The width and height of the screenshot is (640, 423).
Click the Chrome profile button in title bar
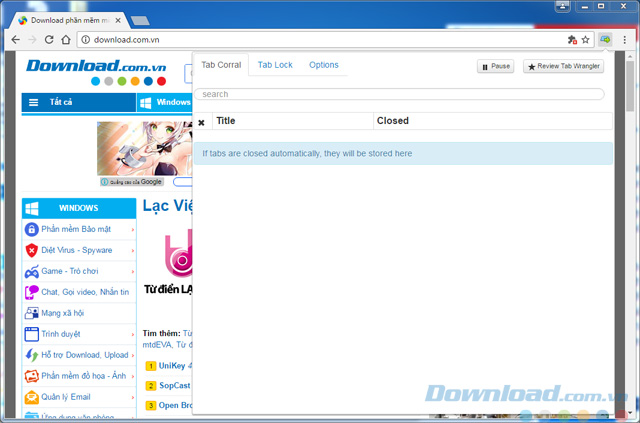tap(562, 6)
